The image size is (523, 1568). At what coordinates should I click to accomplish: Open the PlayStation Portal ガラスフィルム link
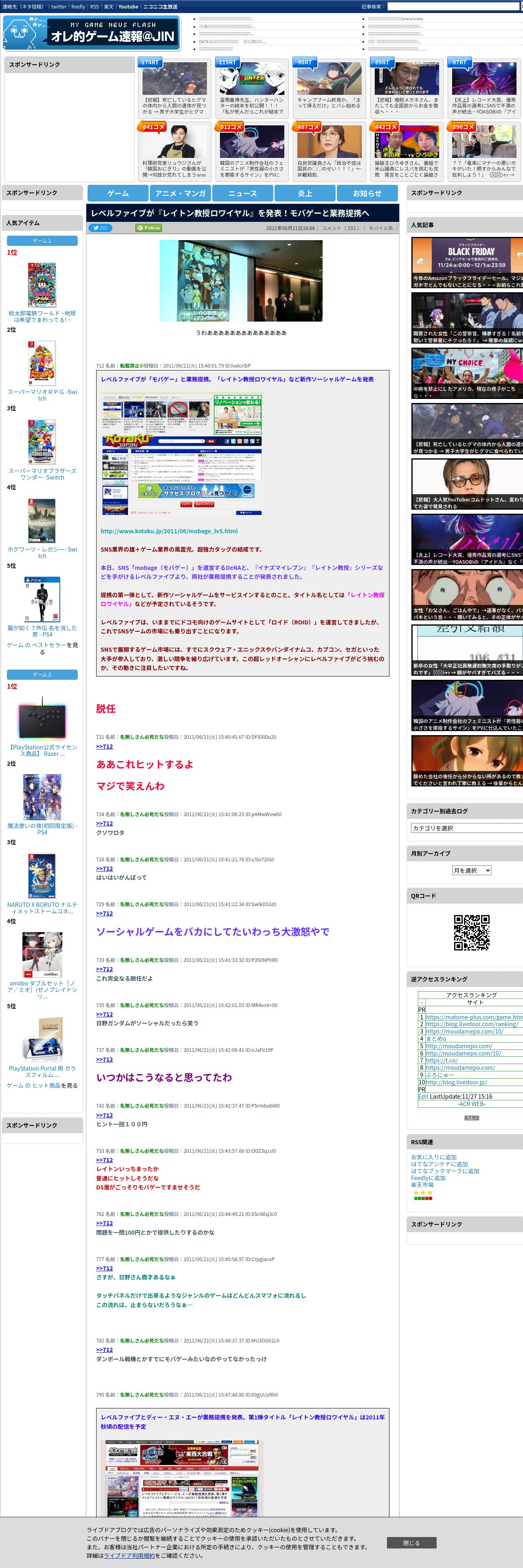pos(42,1071)
